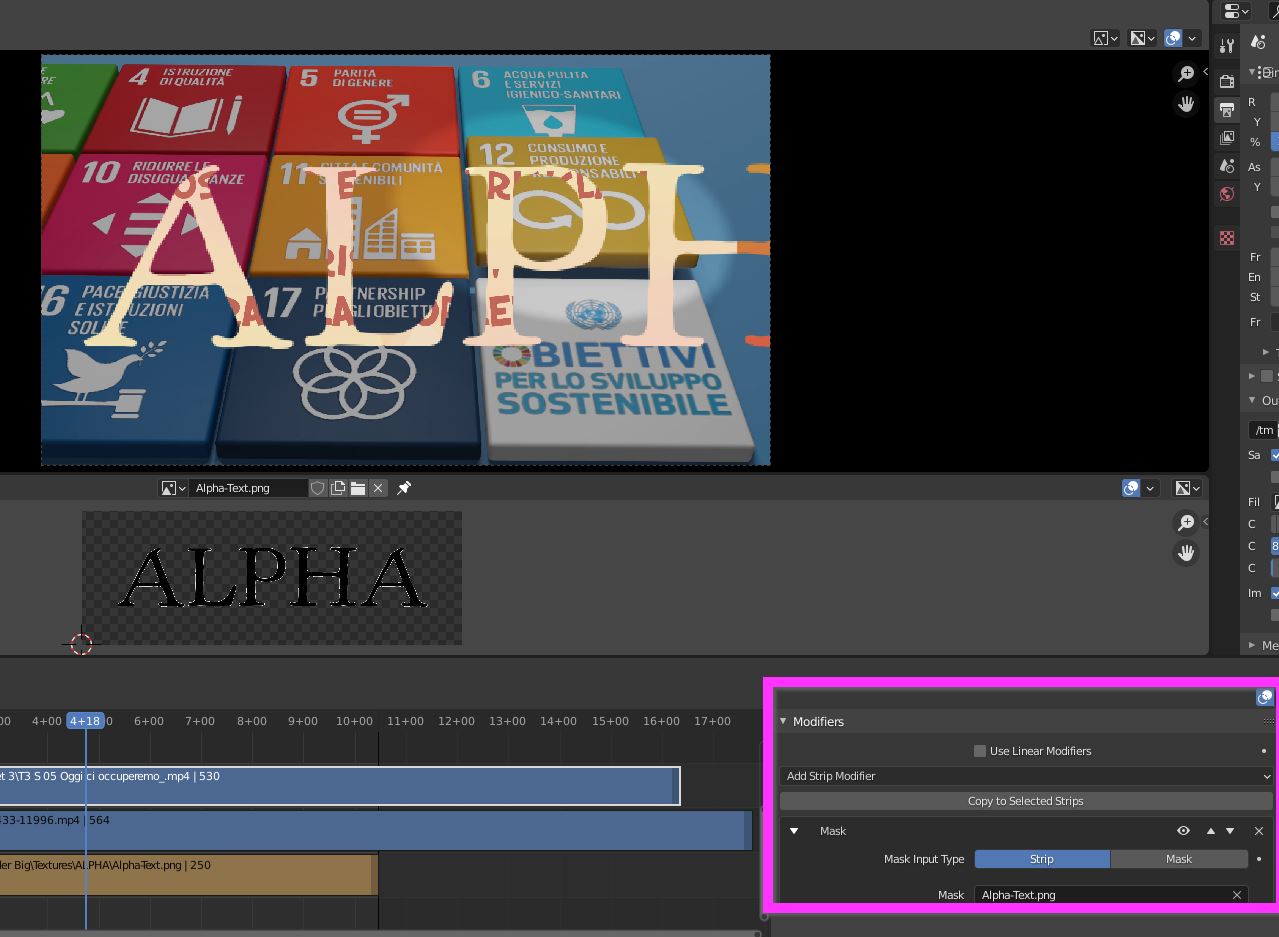1279x937 pixels.
Task: Create new image copy icon
Action: tap(338, 488)
